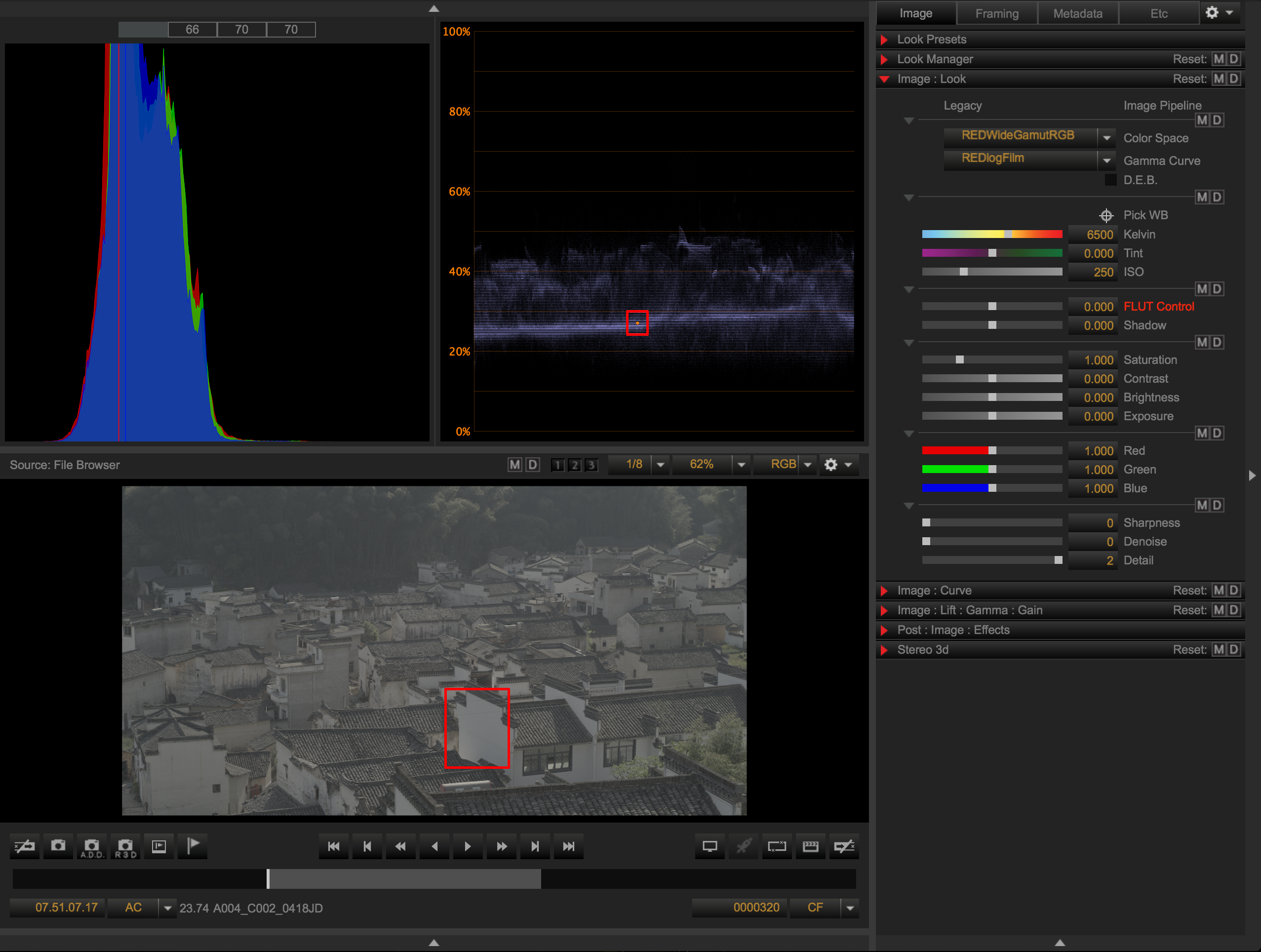This screenshot has width=1261, height=952.
Task: Click the marker flag icon
Action: click(193, 846)
